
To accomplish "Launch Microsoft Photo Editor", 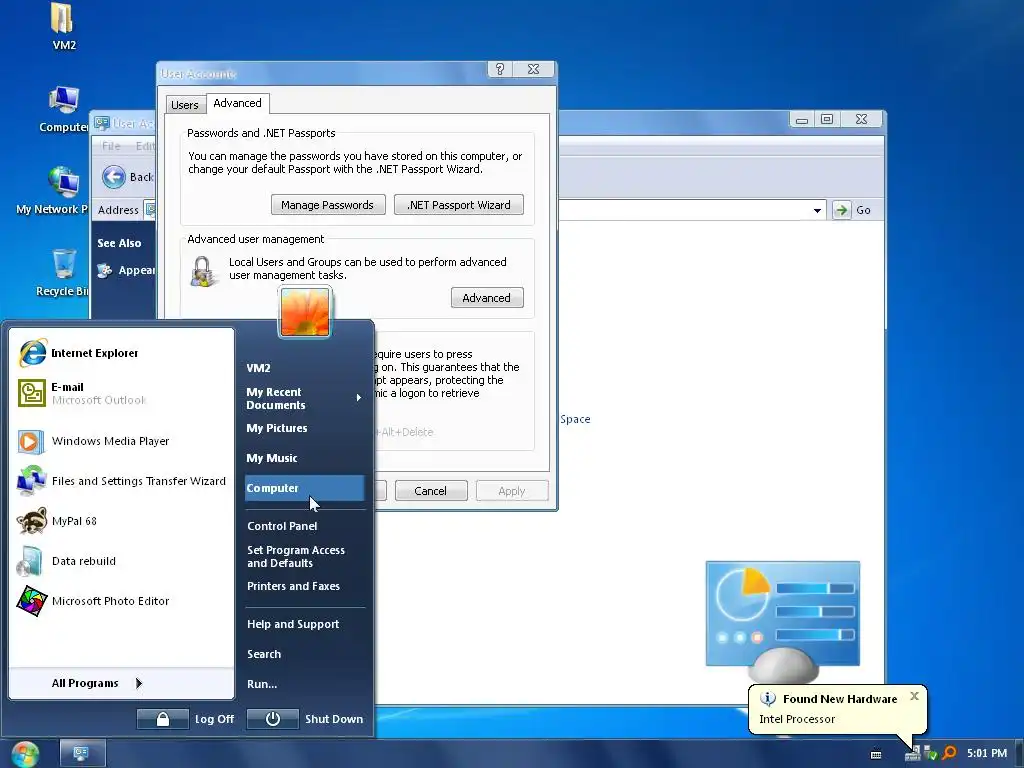I will 122,601.
